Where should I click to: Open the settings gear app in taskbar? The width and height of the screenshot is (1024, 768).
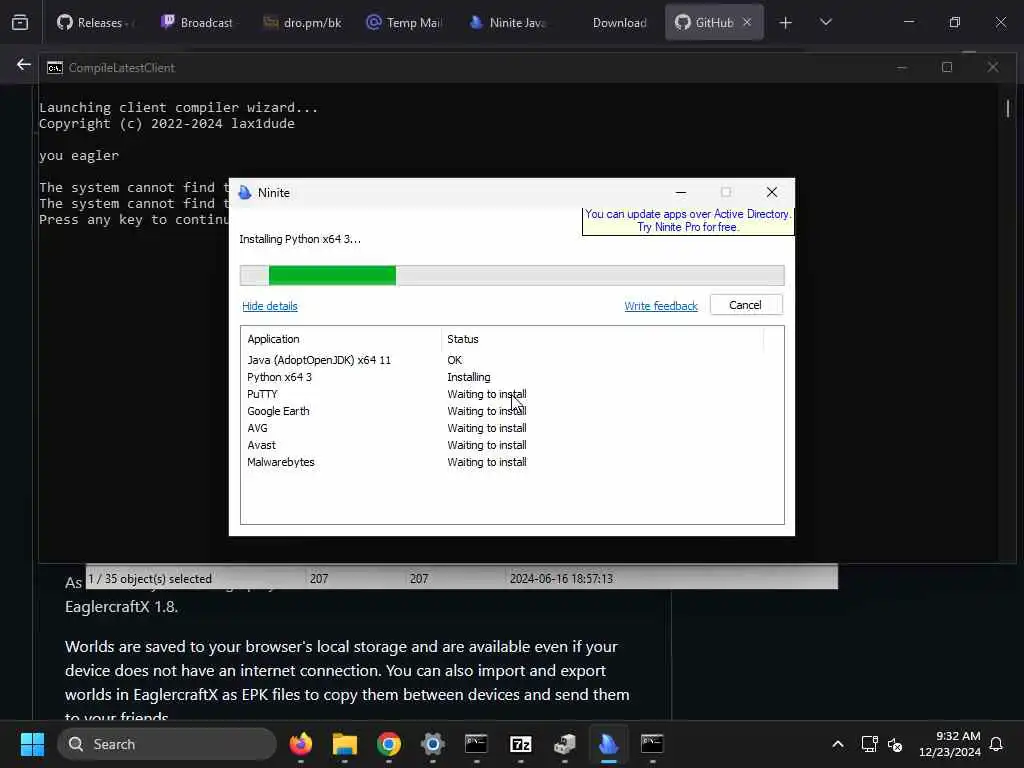432,744
